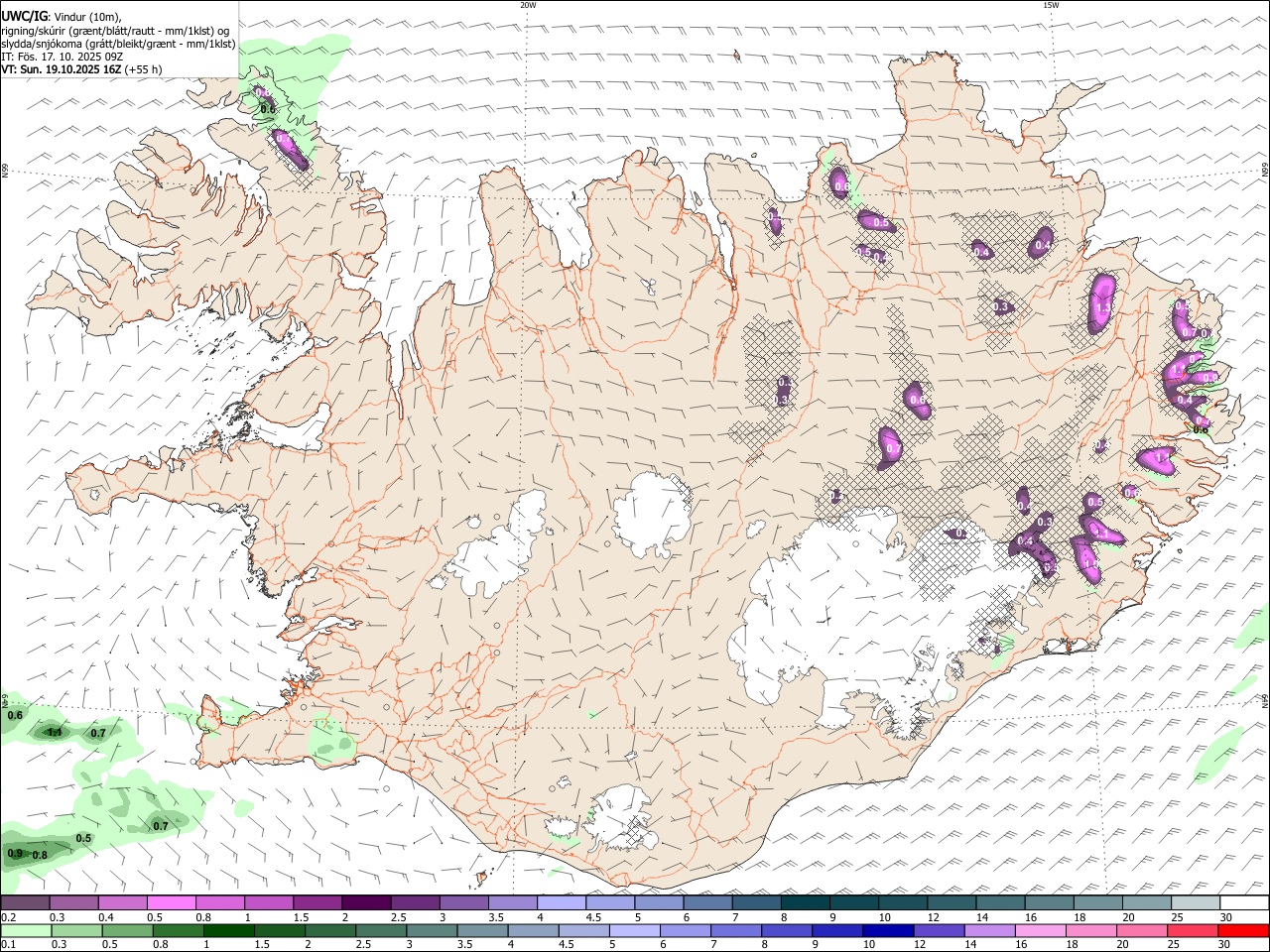Click the "0.9" rain value in southwest corner
This screenshot has height=952, width=1270.
click(15, 853)
